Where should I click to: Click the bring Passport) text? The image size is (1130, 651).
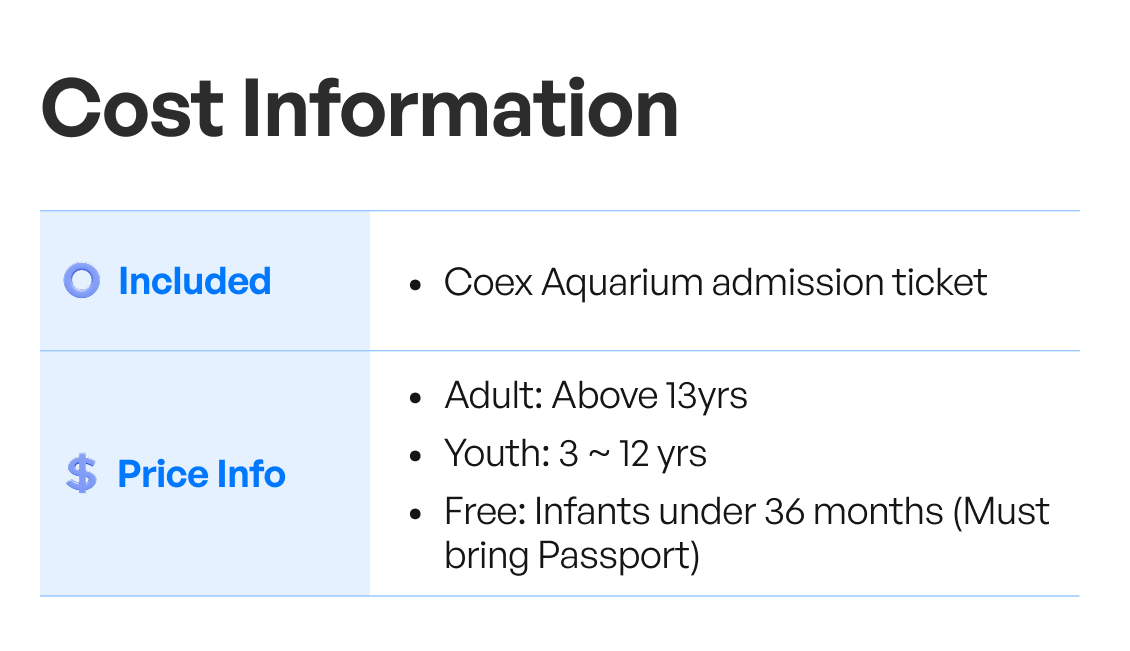pos(572,556)
